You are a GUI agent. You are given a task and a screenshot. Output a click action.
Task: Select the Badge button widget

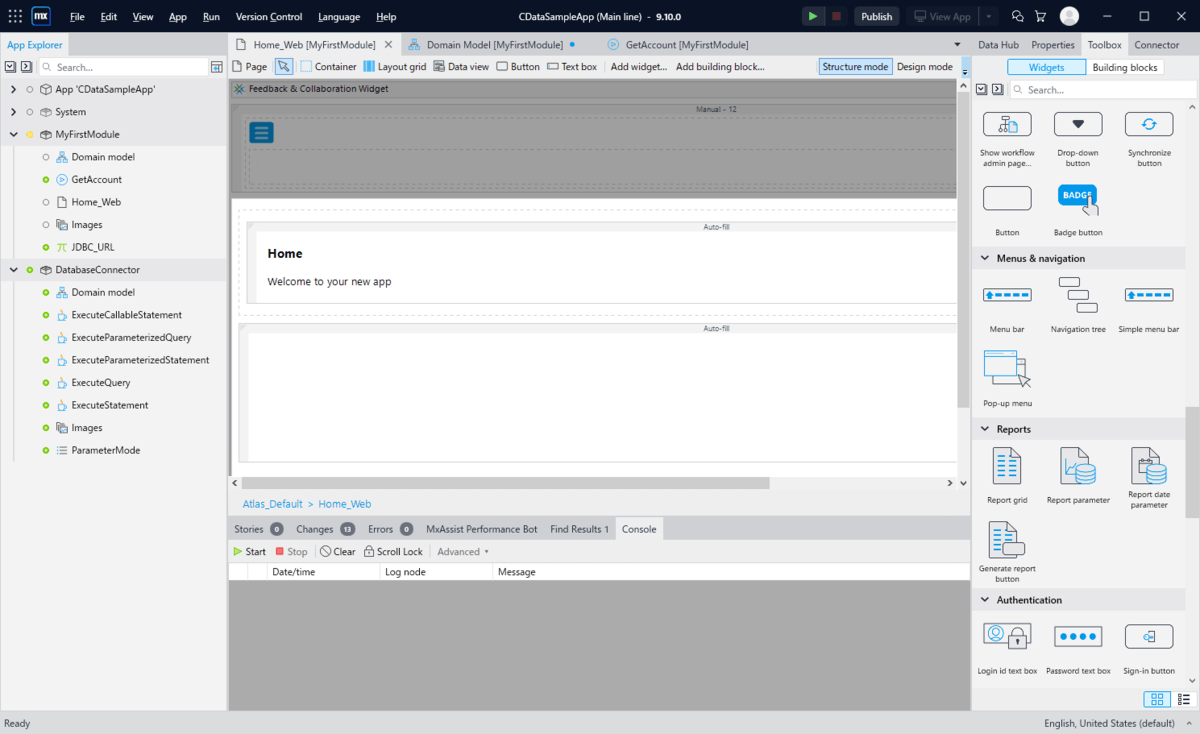(x=1078, y=211)
